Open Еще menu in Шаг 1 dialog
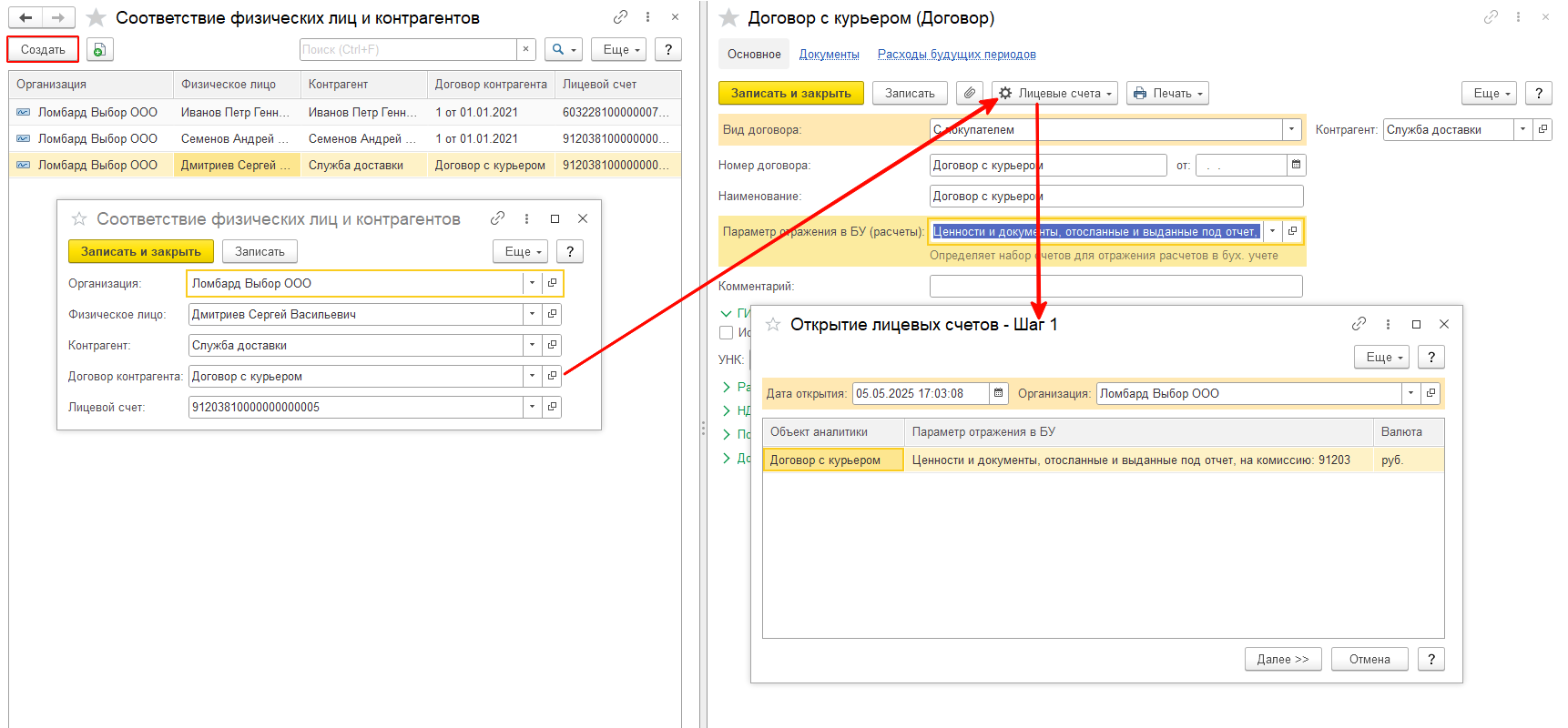This screenshot has width=1568, height=728. click(1383, 357)
